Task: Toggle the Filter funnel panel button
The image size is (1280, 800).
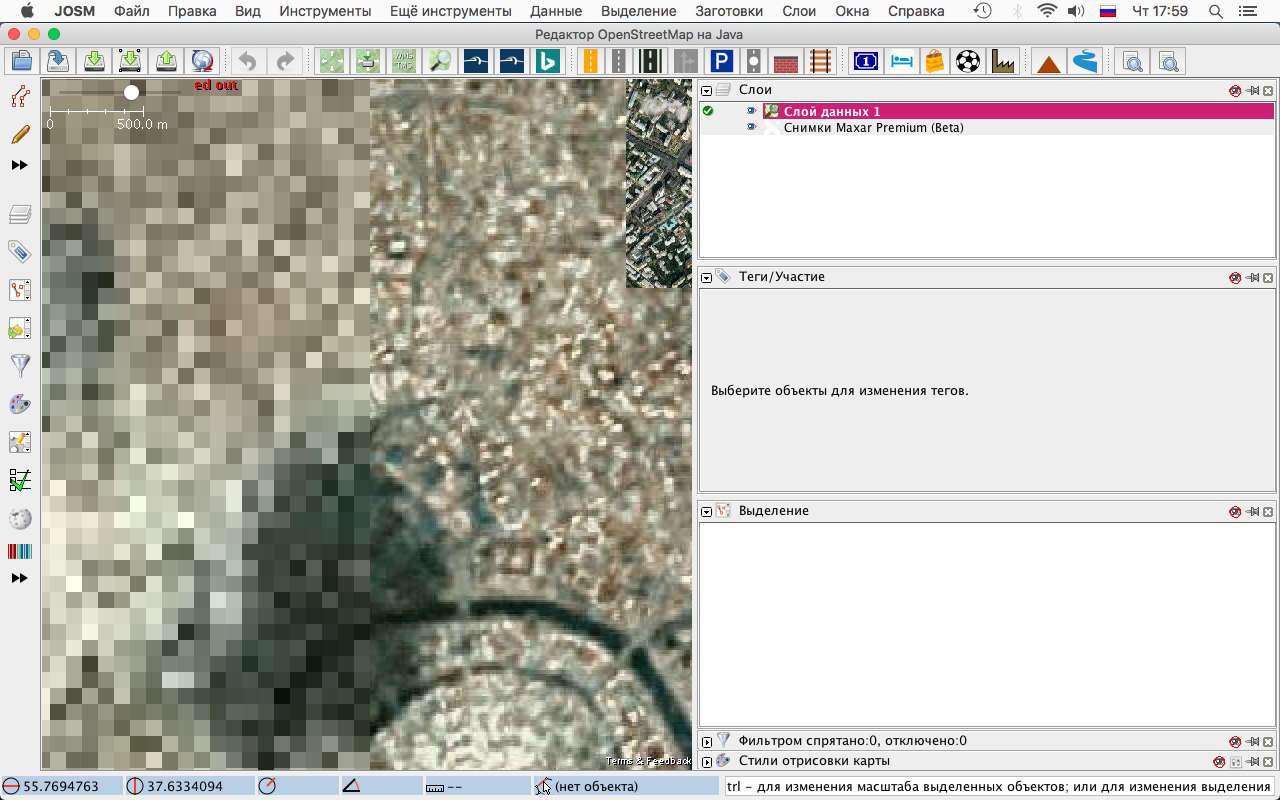Action: point(19,365)
